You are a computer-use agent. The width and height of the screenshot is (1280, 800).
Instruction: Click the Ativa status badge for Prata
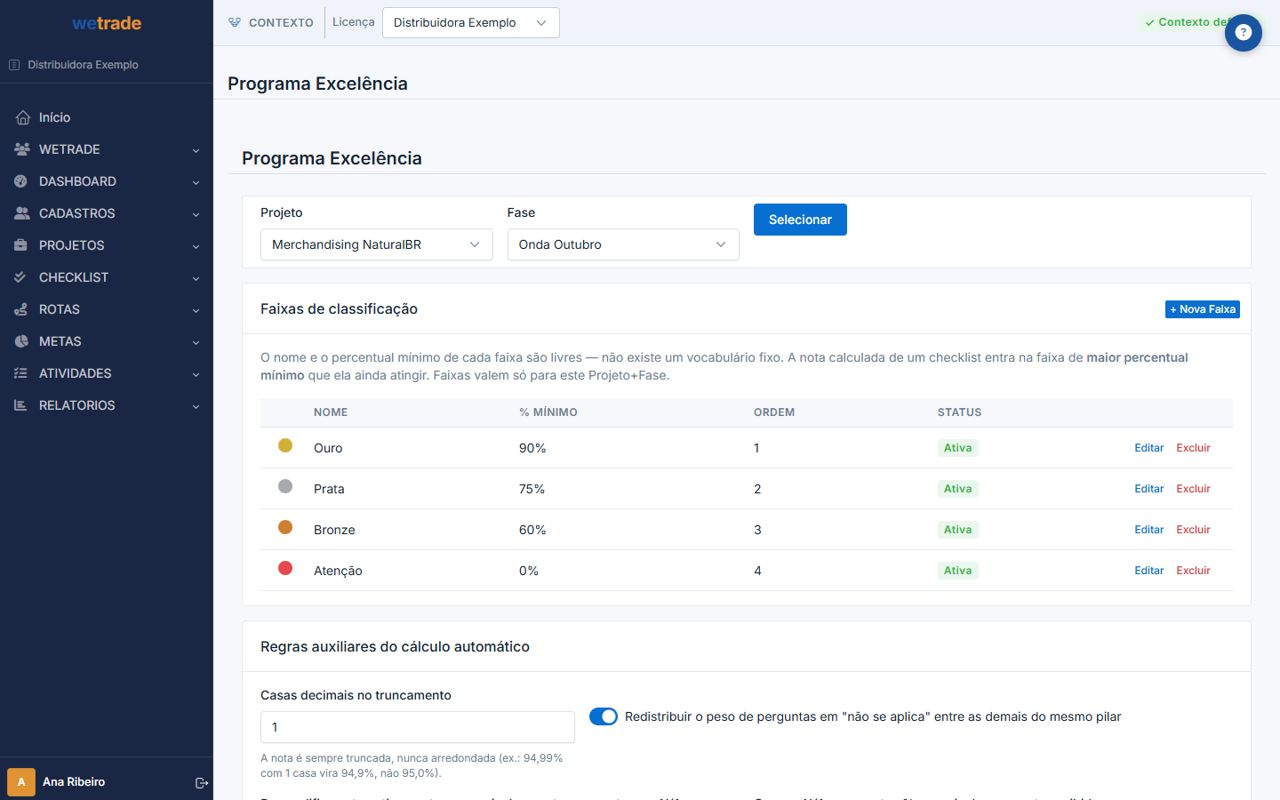tap(957, 489)
